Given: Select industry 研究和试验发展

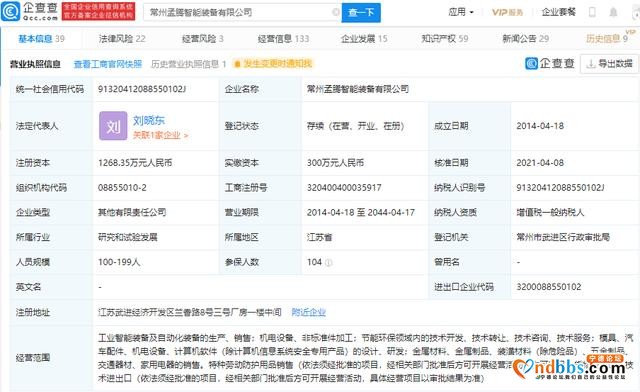Looking at the screenshot, I should [127, 237].
